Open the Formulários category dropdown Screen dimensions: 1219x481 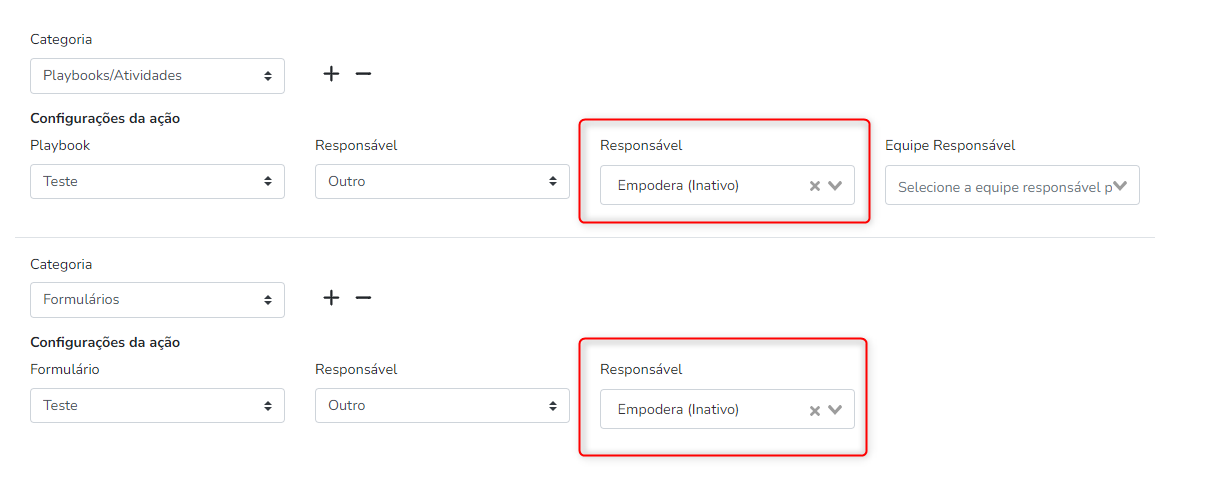[157, 299]
